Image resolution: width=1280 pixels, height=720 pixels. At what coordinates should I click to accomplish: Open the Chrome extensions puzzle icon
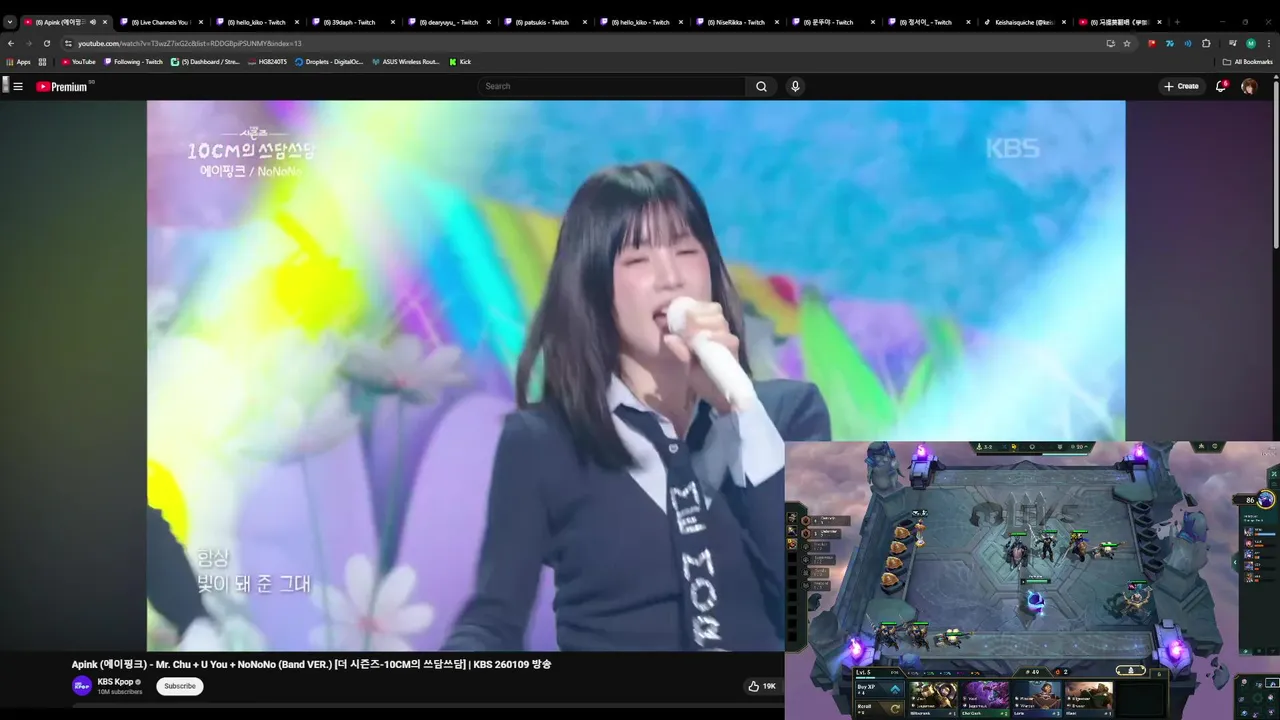coord(1206,43)
